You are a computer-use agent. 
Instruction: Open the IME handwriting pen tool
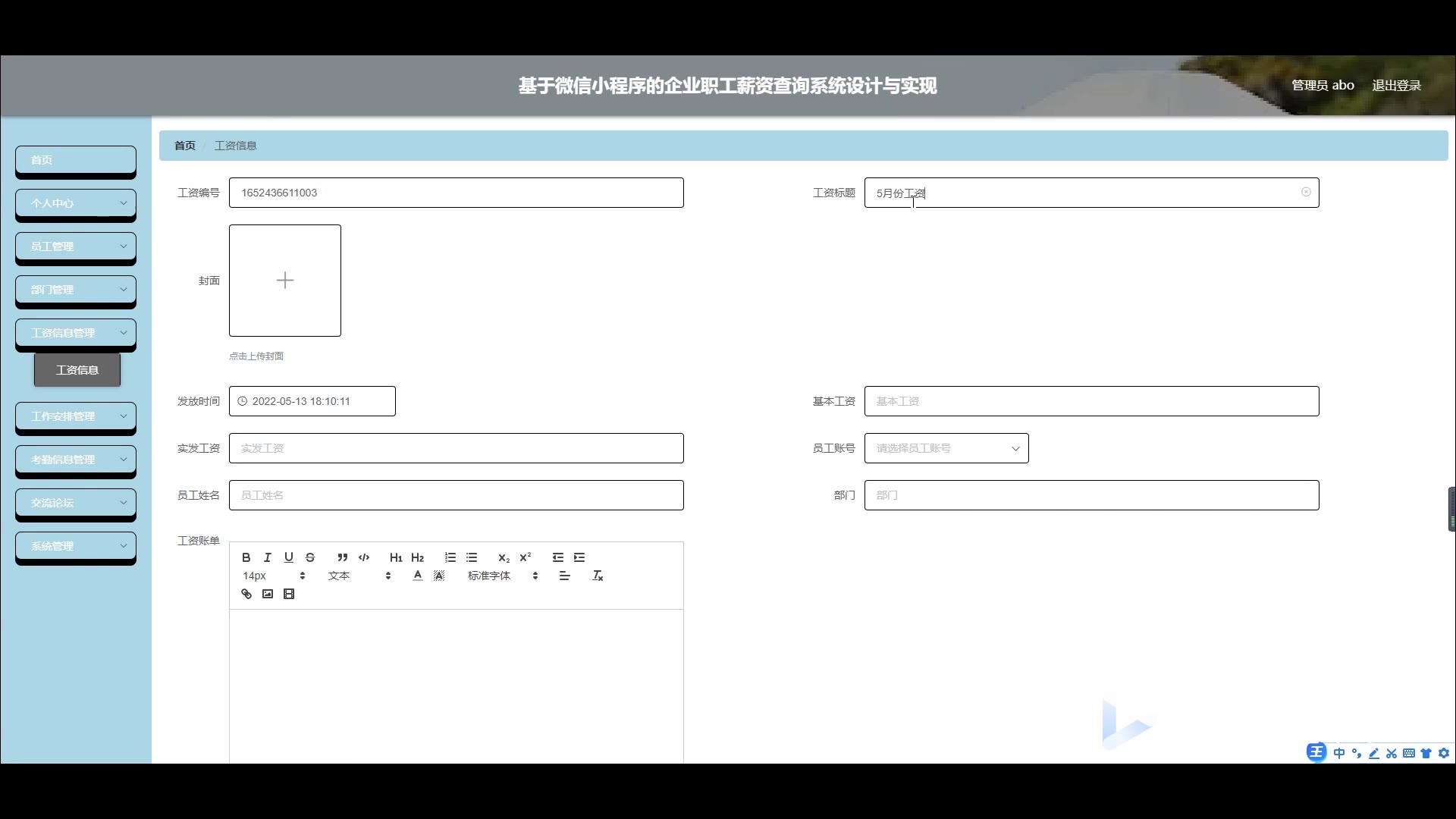coord(1374,753)
